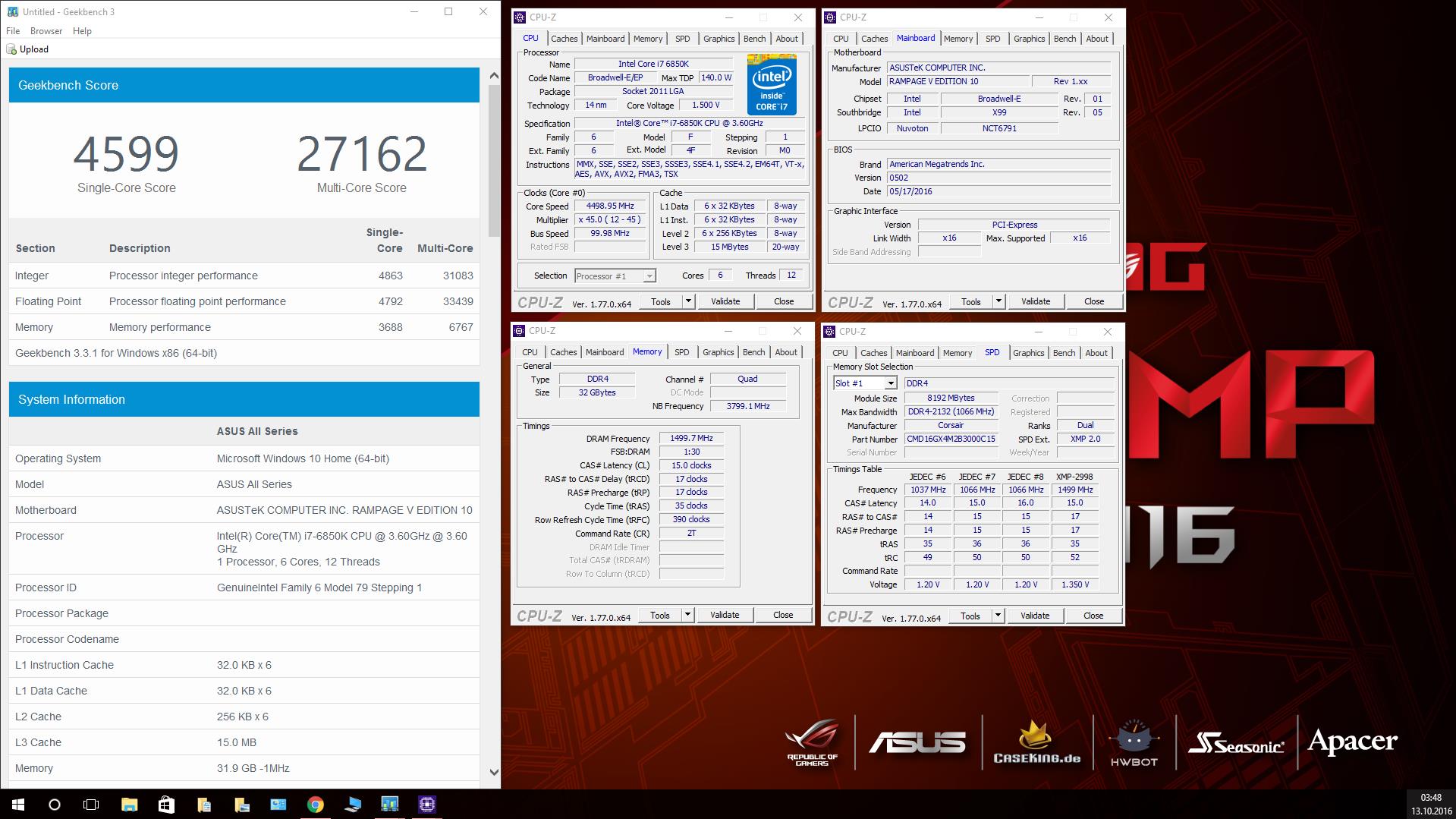The image size is (1456, 819).
Task: Click Validate in CPU-Z CPU window
Action: click(x=725, y=301)
